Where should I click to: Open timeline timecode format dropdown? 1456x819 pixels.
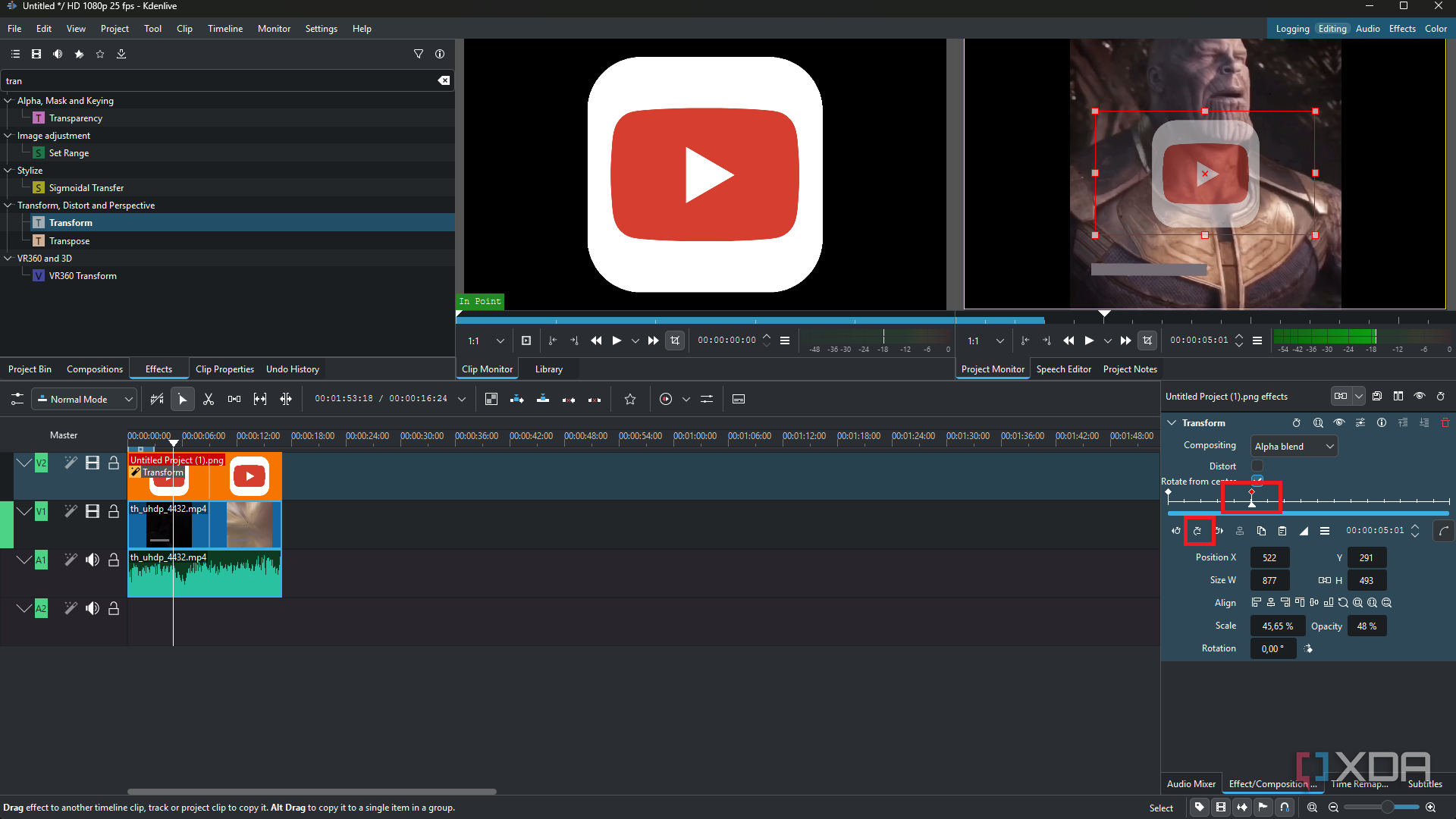[x=462, y=399]
